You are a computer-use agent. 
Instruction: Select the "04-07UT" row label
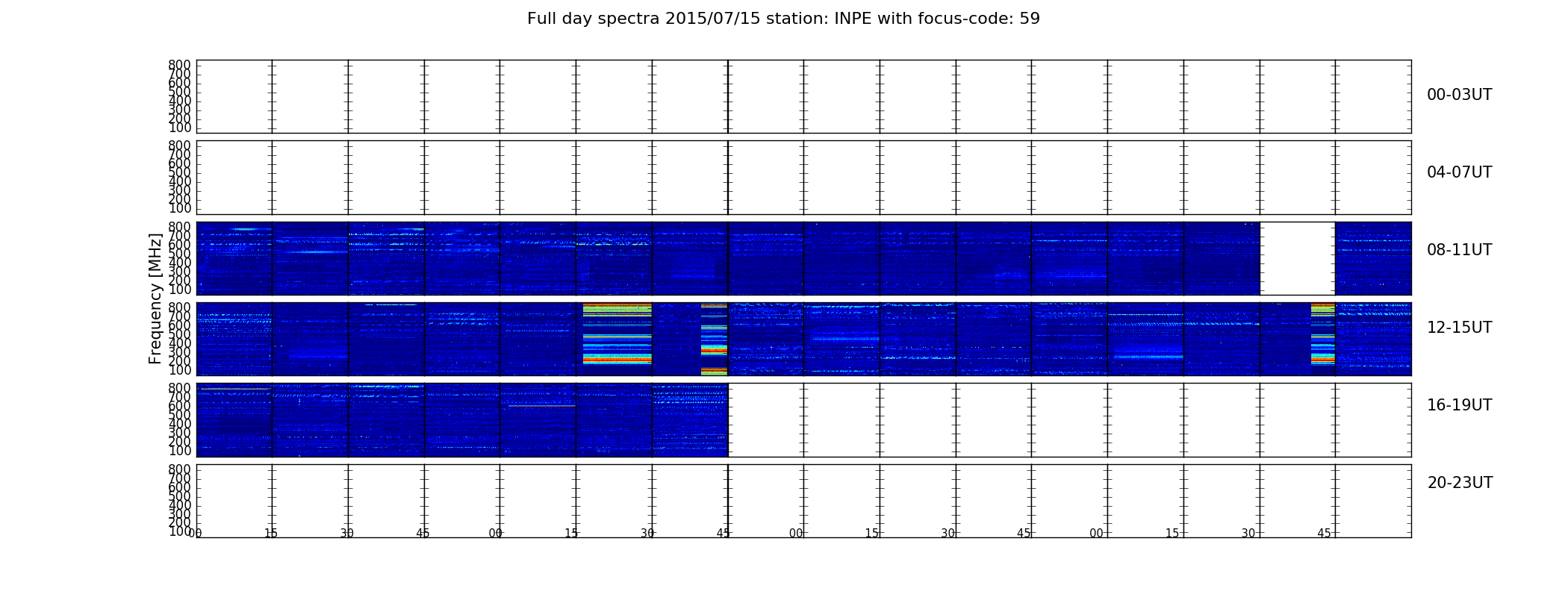point(1459,172)
